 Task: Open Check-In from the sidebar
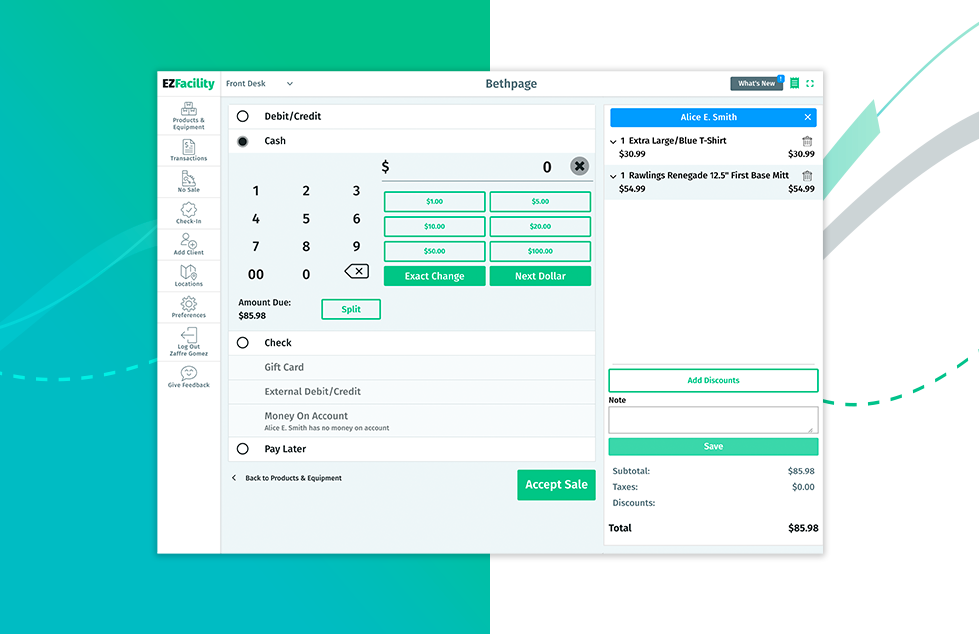pyautogui.click(x=188, y=212)
